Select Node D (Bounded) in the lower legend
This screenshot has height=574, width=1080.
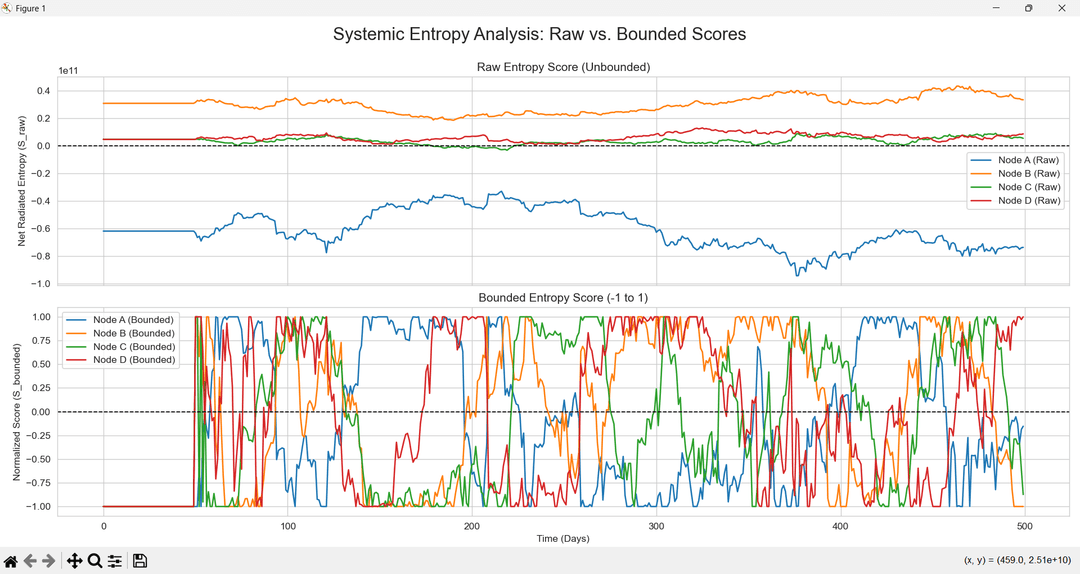[133, 360]
